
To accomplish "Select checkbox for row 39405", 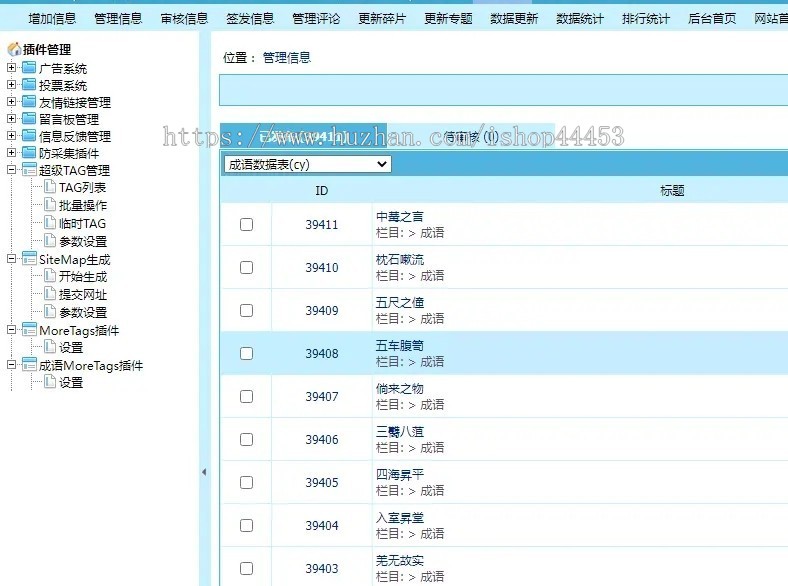I will tap(246, 482).
